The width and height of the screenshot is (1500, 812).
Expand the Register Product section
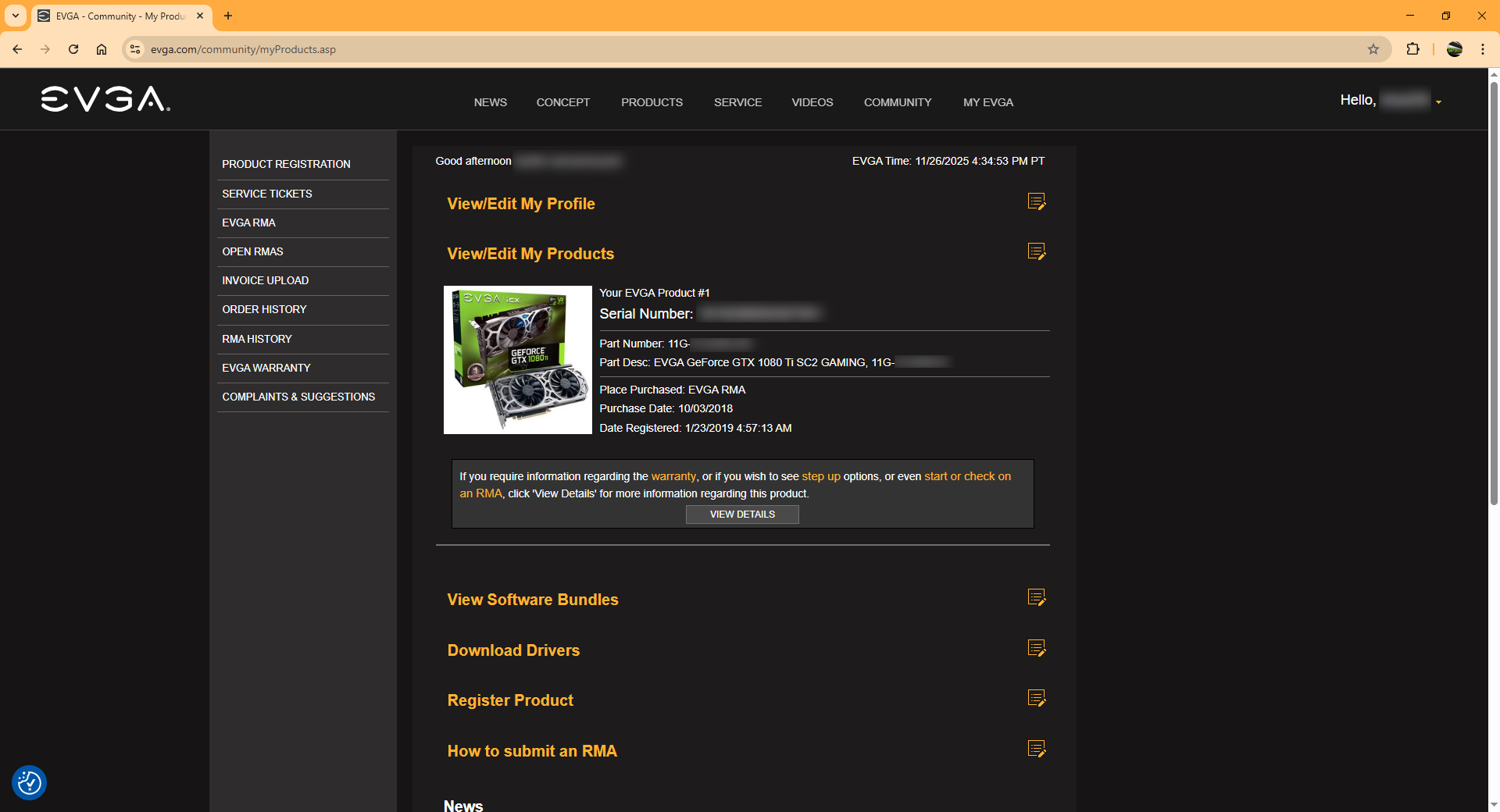point(510,700)
